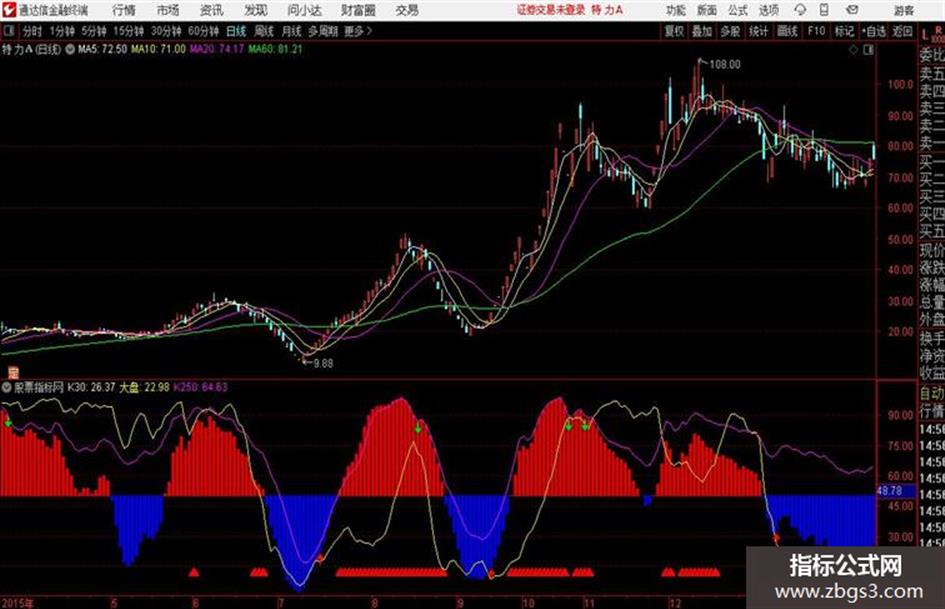Select the 多周期 multi-period tab
Image resolution: width=945 pixels, height=609 pixels.
pos(323,31)
